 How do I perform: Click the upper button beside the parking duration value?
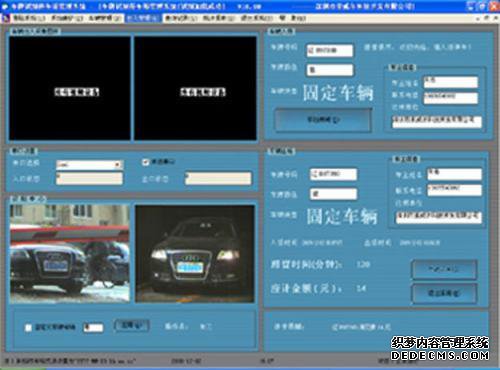coord(444,269)
